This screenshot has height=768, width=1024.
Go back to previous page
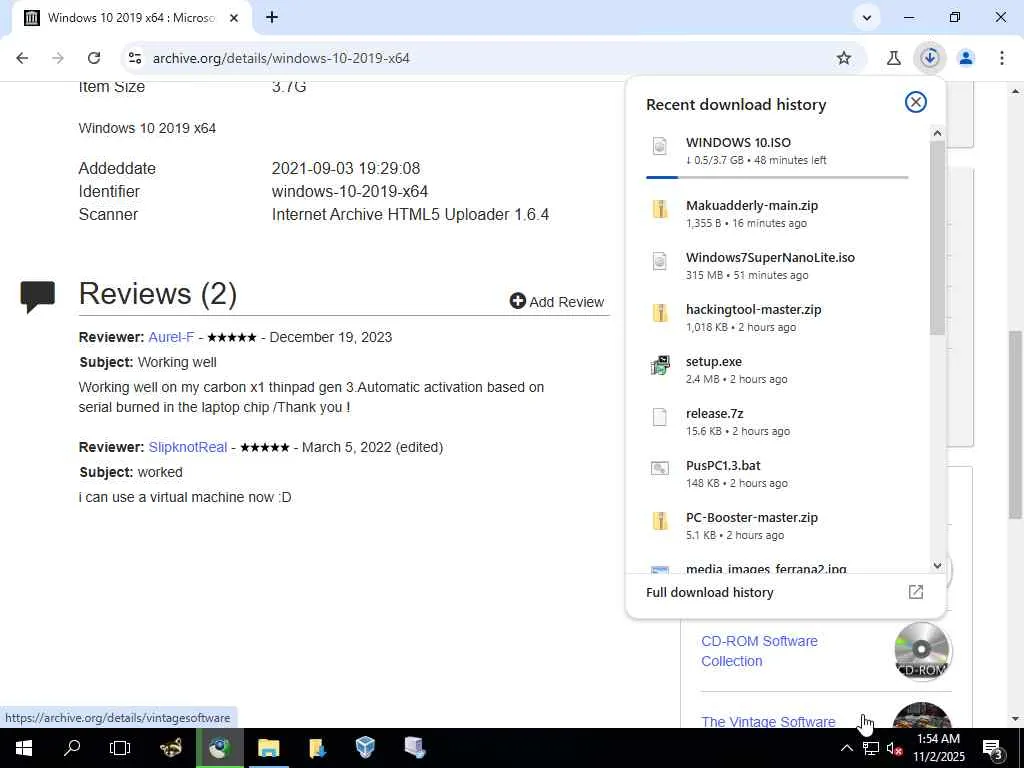[x=22, y=58]
